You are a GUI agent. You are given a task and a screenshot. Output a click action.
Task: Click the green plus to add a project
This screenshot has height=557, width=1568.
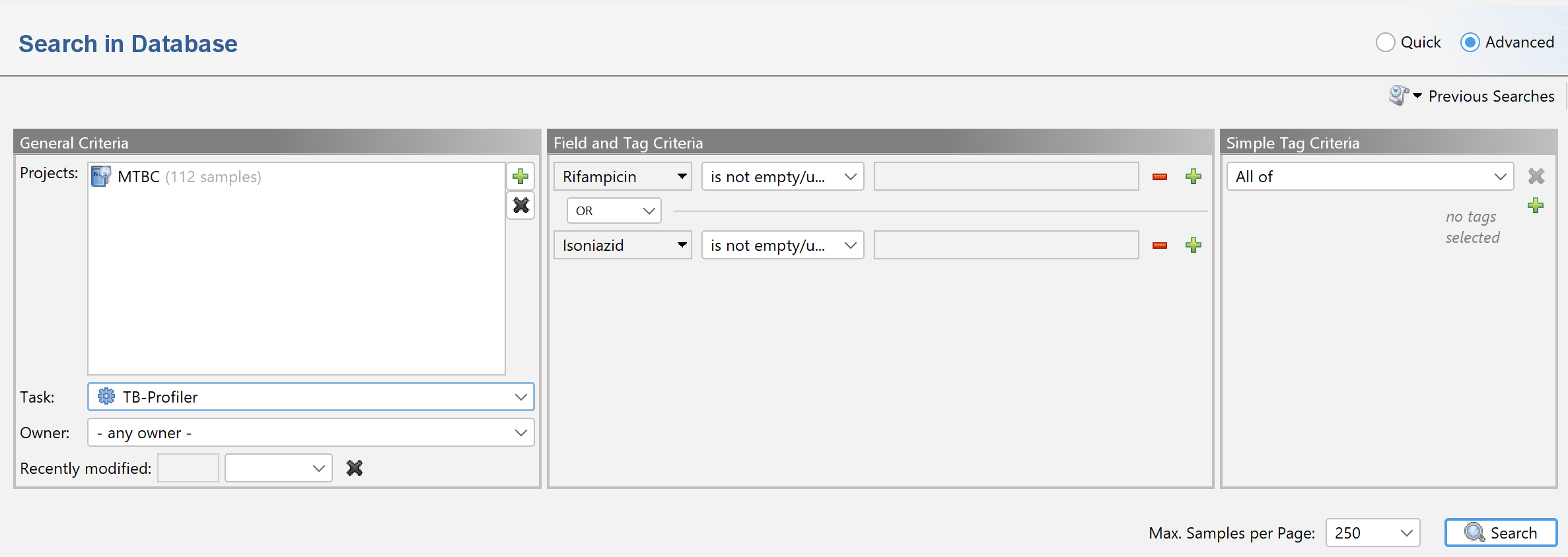tap(520, 176)
